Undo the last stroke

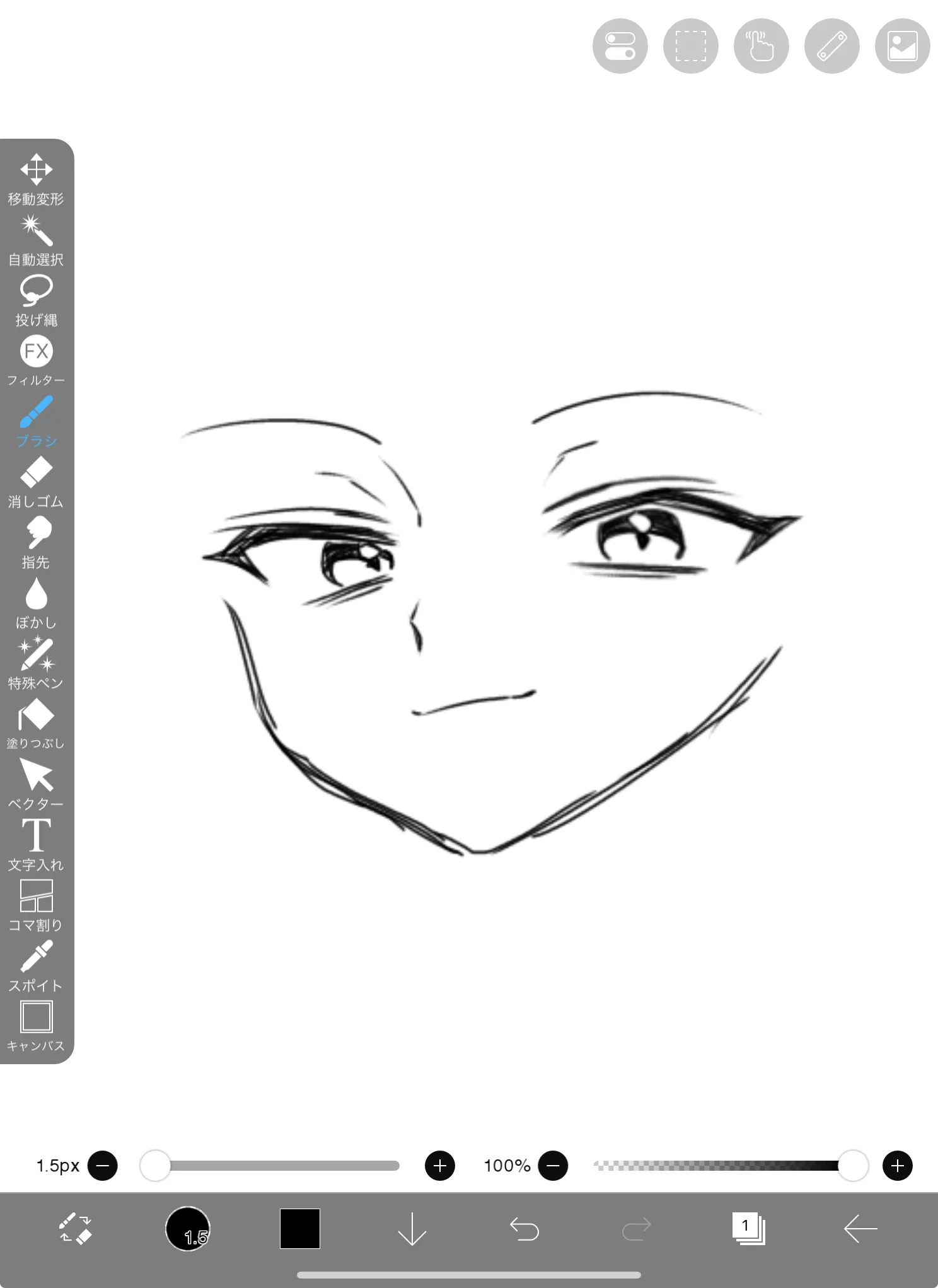(x=524, y=1229)
